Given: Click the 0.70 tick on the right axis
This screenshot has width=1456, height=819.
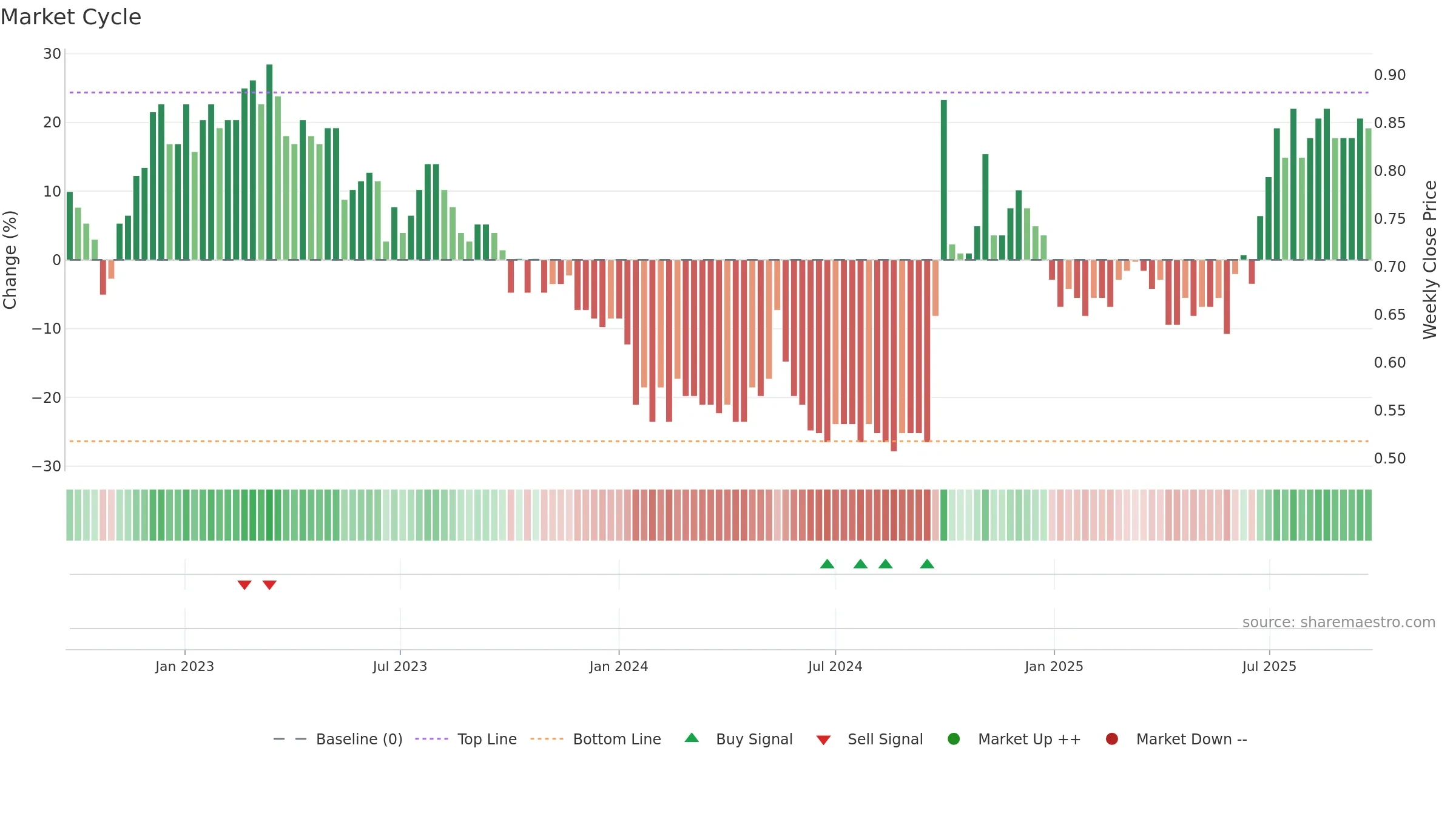Looking at the screenshot, I should coord(1390,267).
